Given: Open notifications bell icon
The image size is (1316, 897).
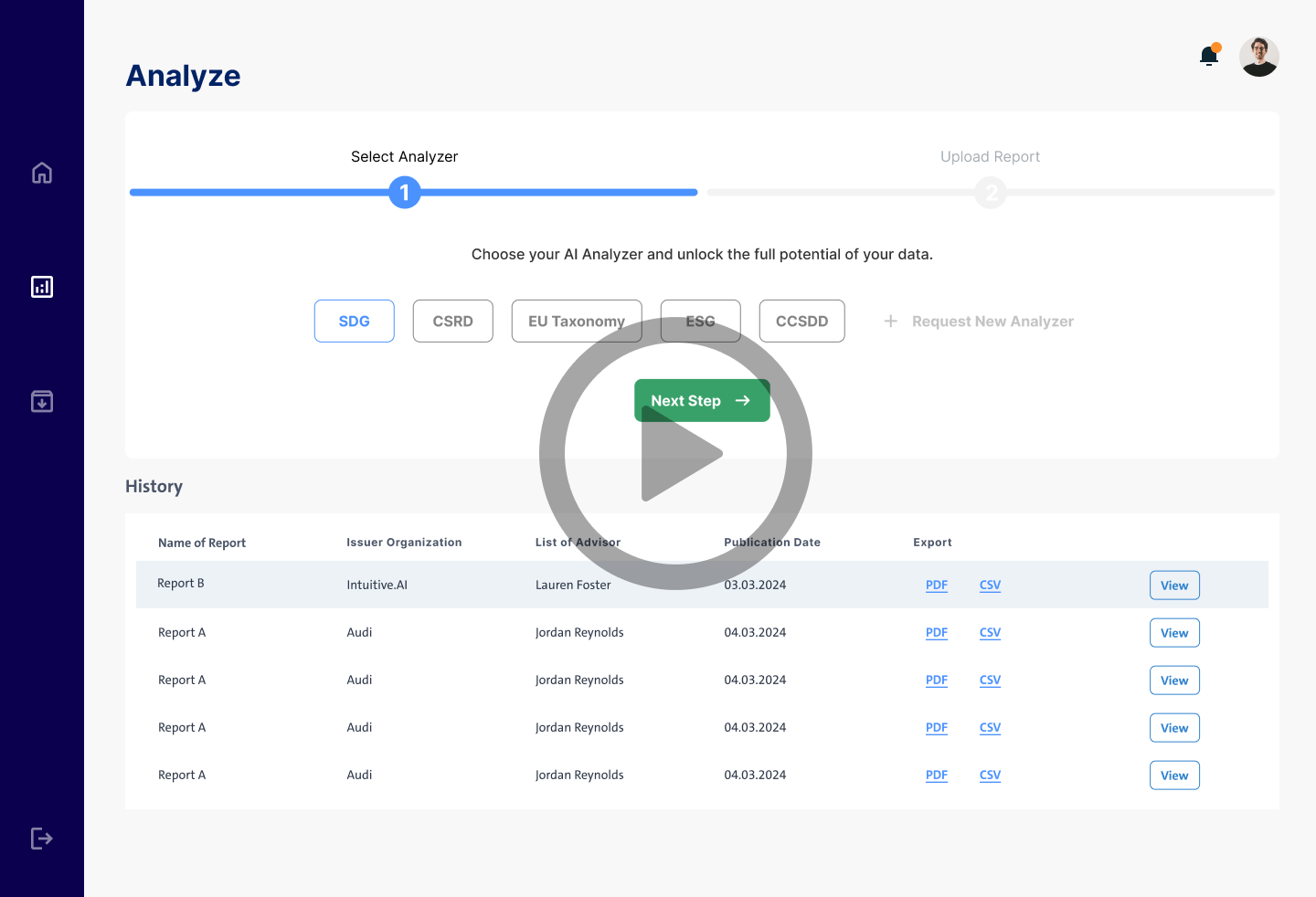Looking at the screenshot, I should pos(1209,57).
